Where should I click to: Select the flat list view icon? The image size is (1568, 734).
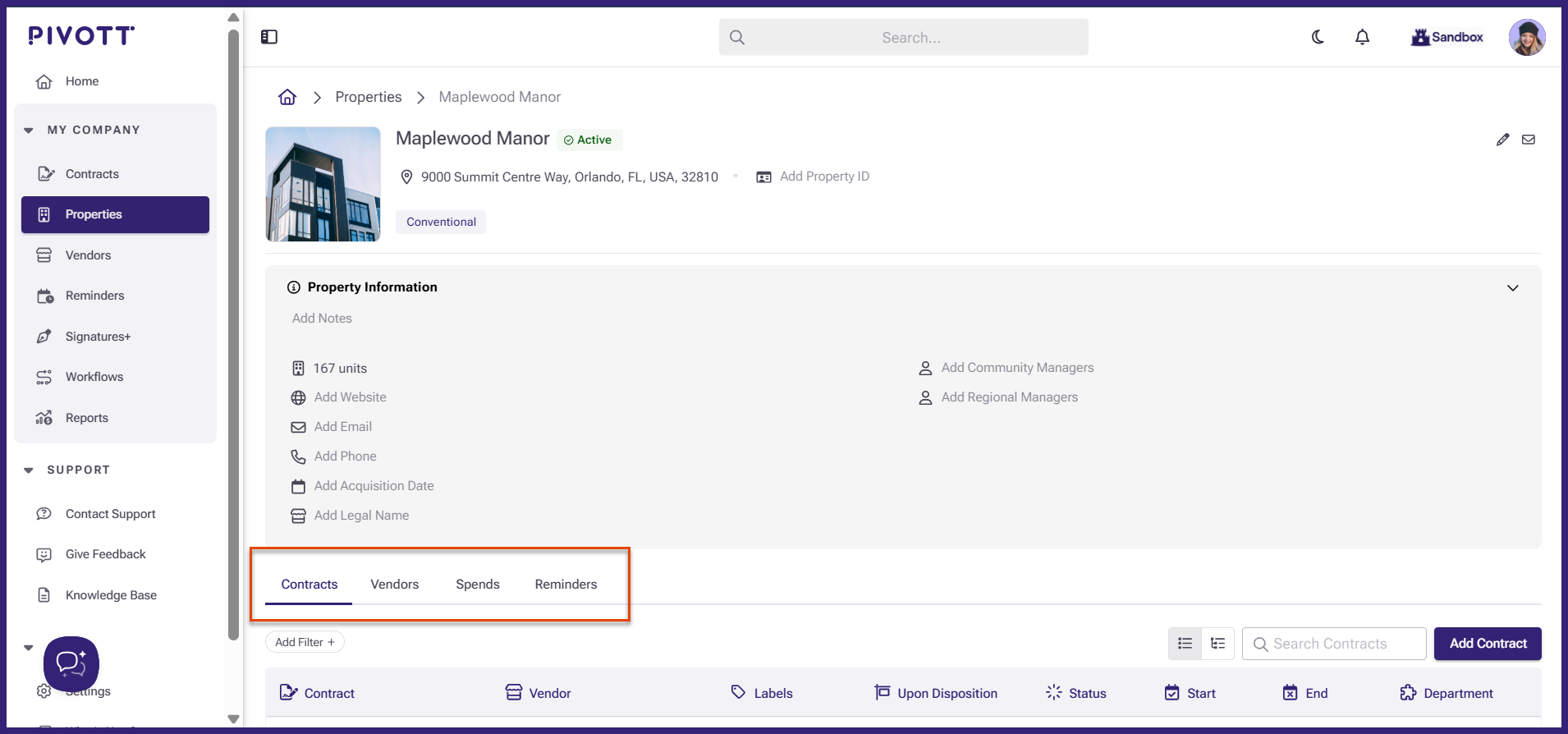click(1185, 644)
